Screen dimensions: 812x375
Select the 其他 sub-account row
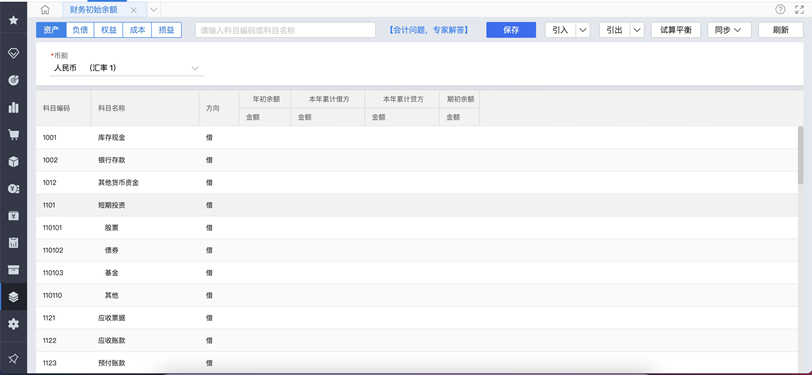click(x=417, y=295)
